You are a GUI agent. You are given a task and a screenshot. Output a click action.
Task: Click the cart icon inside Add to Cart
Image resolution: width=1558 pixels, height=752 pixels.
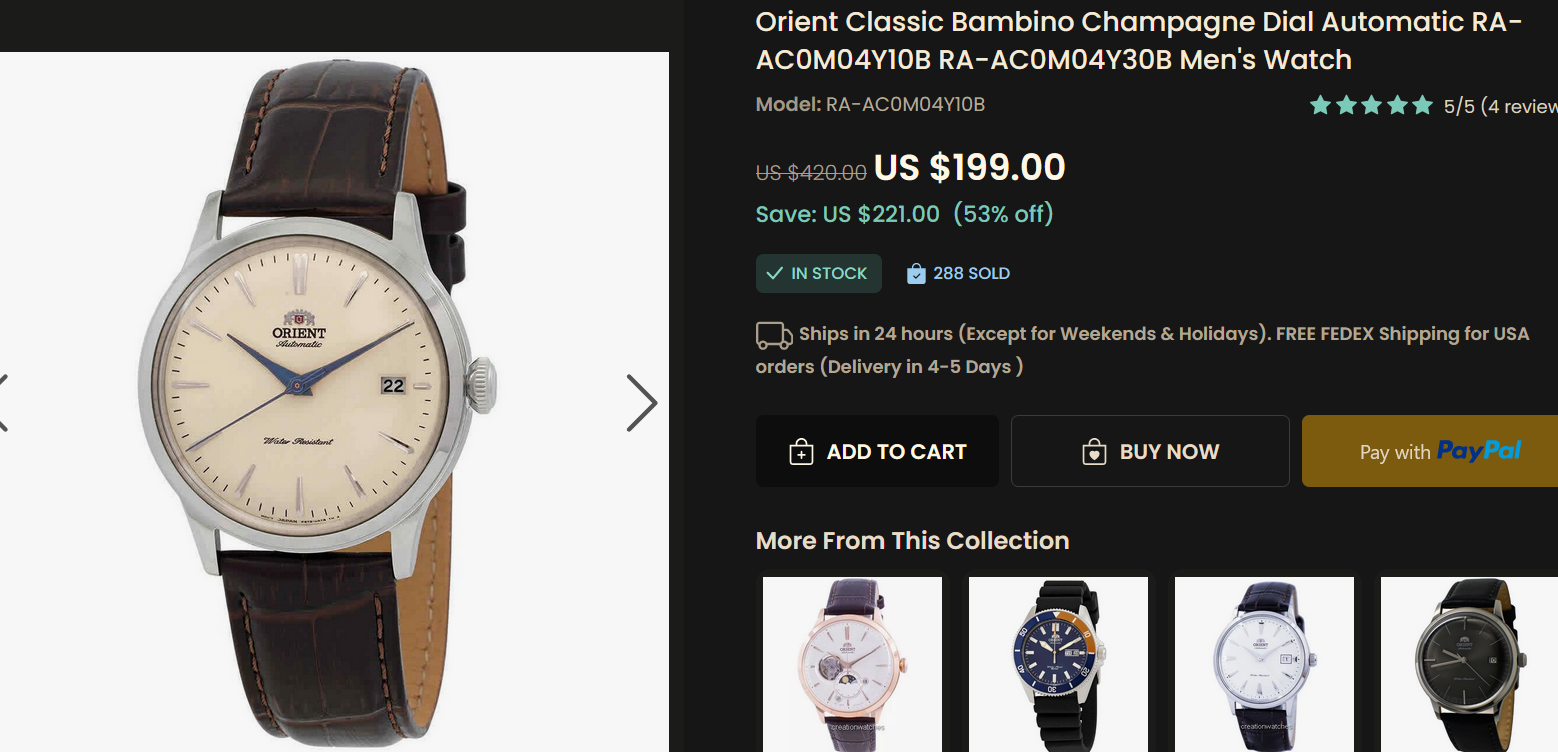point(801,452)
